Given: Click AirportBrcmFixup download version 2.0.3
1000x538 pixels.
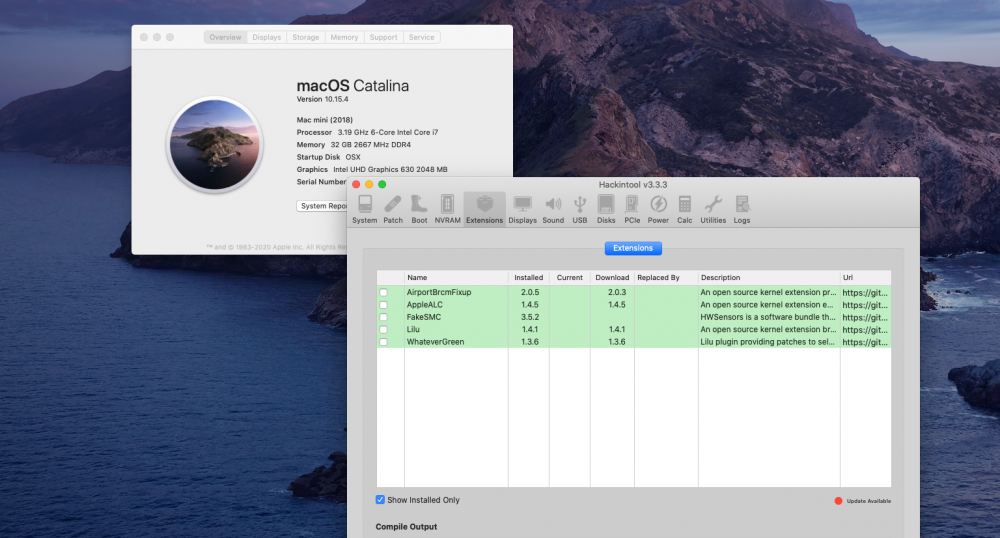Looking at the screenshot, I should pos(617,292).
